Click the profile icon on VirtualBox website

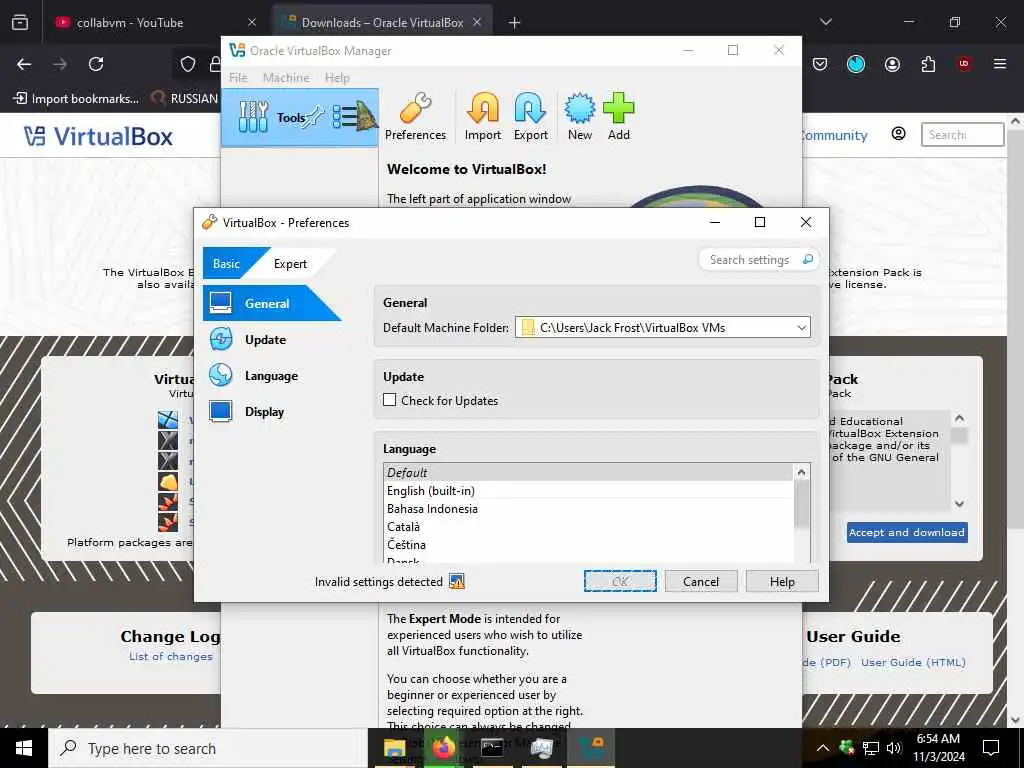(x=899, y=134)
